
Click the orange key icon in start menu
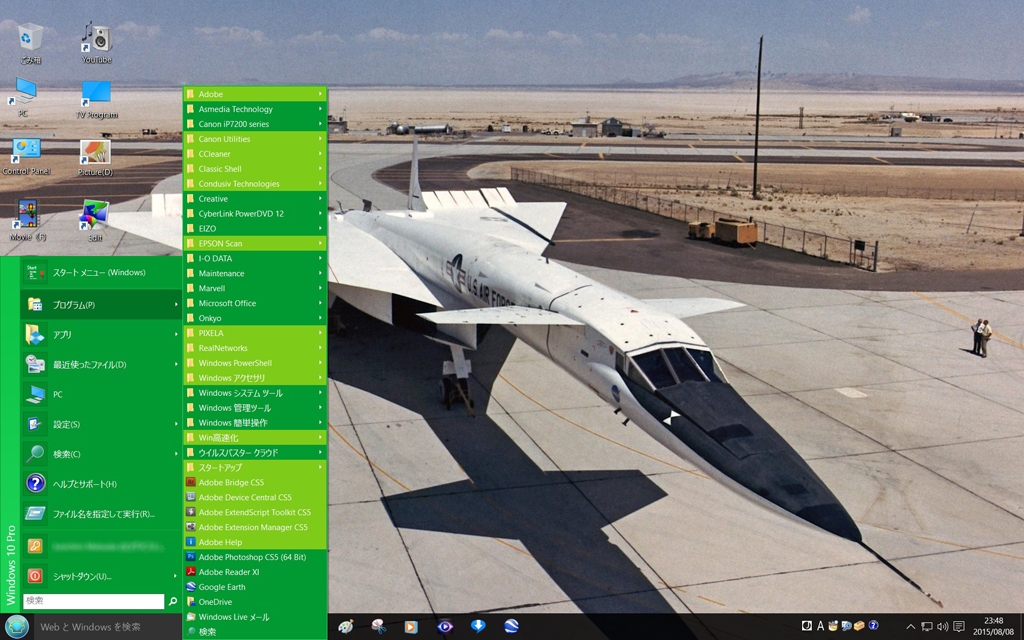(x=35, y=546)
